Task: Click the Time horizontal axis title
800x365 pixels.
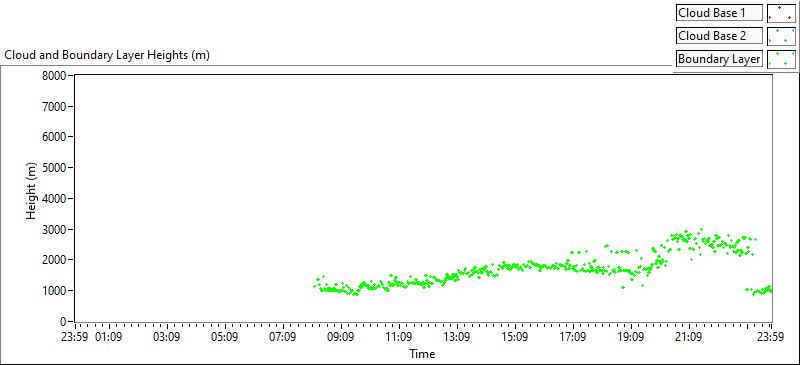Action: tap(422, 353)
